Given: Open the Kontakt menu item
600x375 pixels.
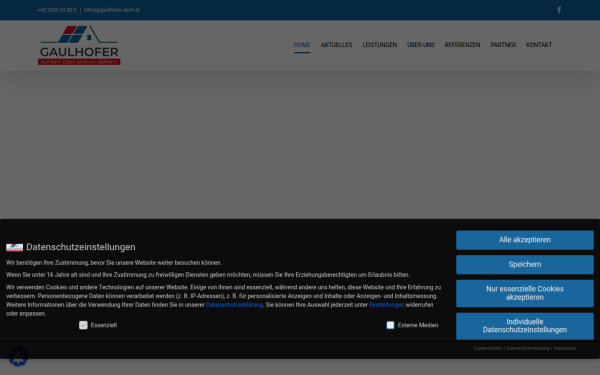Looking at the screenshot, I should 539,45.
